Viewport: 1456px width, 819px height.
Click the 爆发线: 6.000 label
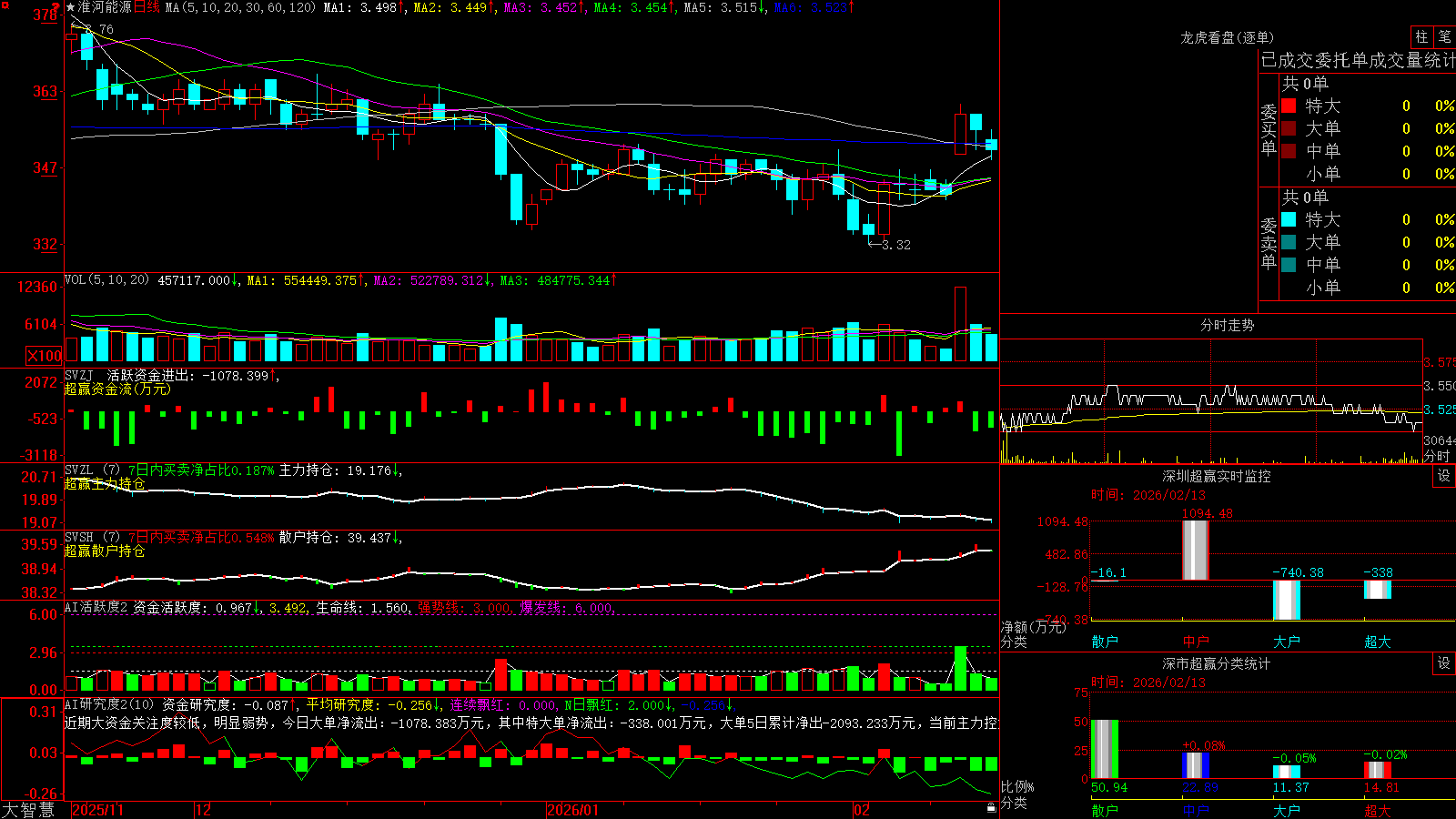566,608
